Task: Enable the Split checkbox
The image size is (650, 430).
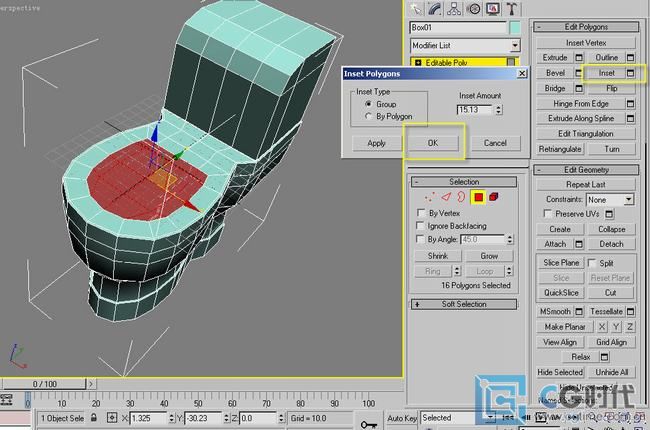Action: coord(592,263)
